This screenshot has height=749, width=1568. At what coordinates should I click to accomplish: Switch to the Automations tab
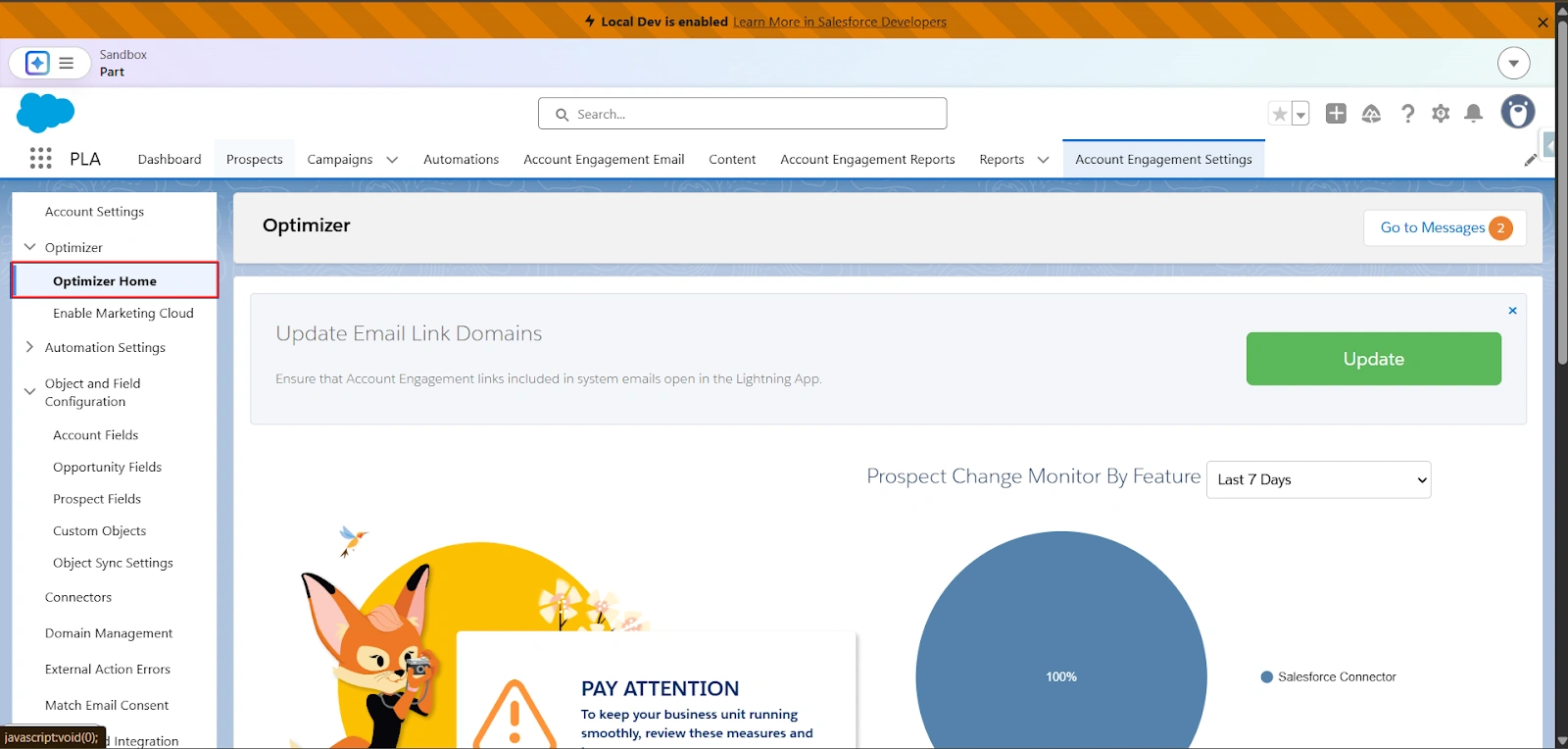click(x=461, y=159)
